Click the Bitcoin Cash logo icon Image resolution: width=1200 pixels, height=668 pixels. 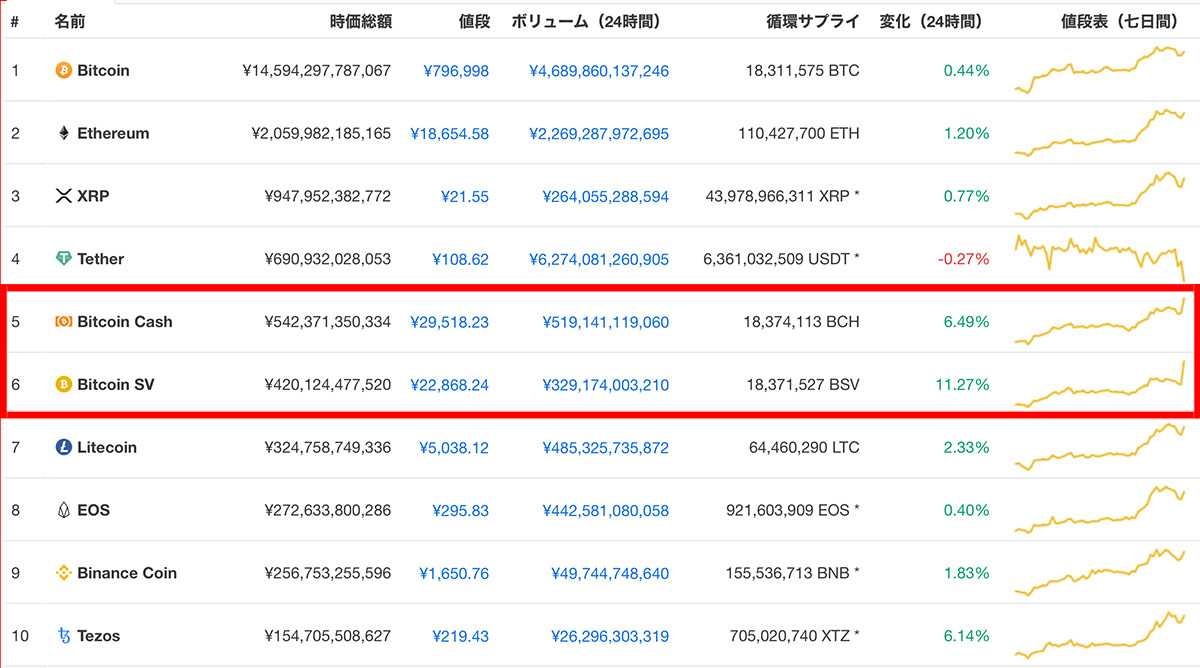(x=63, y=322)
